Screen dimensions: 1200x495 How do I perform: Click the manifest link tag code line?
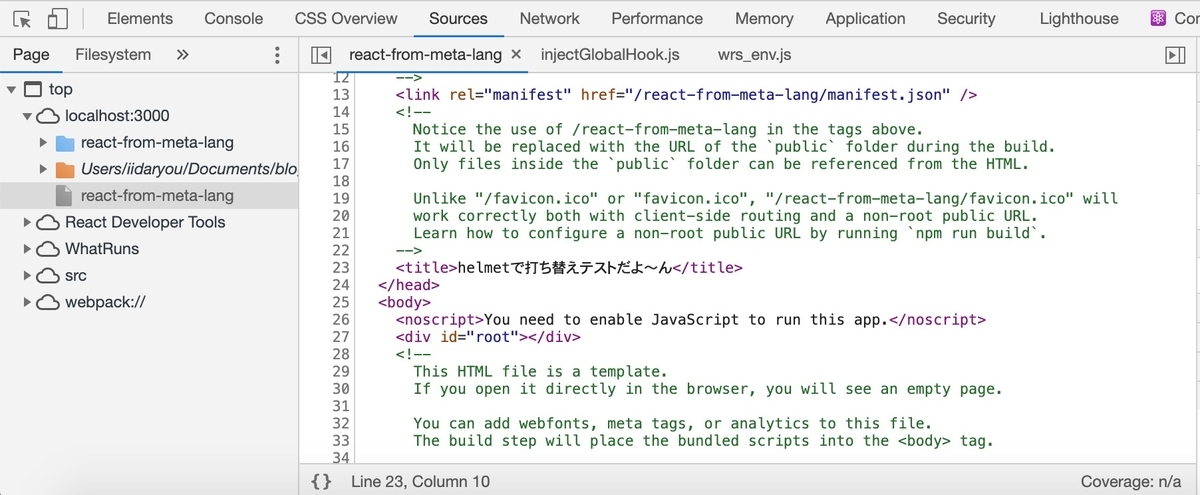pyautogui.click(x=686, y=95)
